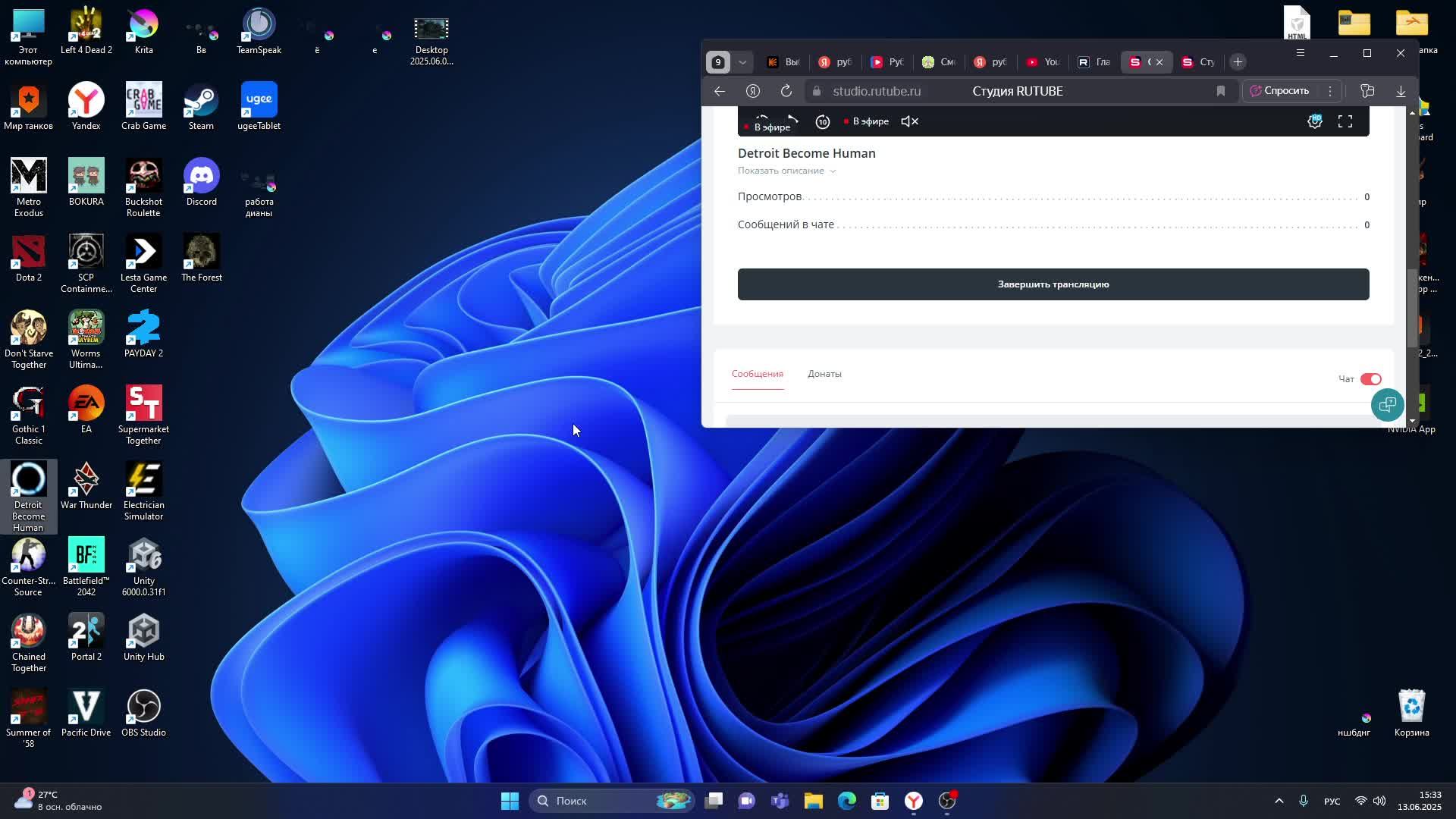The image size is (1456, 819).
Task: Select the Discord desktop icon
Action: pyautogui.click(x=201, y=182)
